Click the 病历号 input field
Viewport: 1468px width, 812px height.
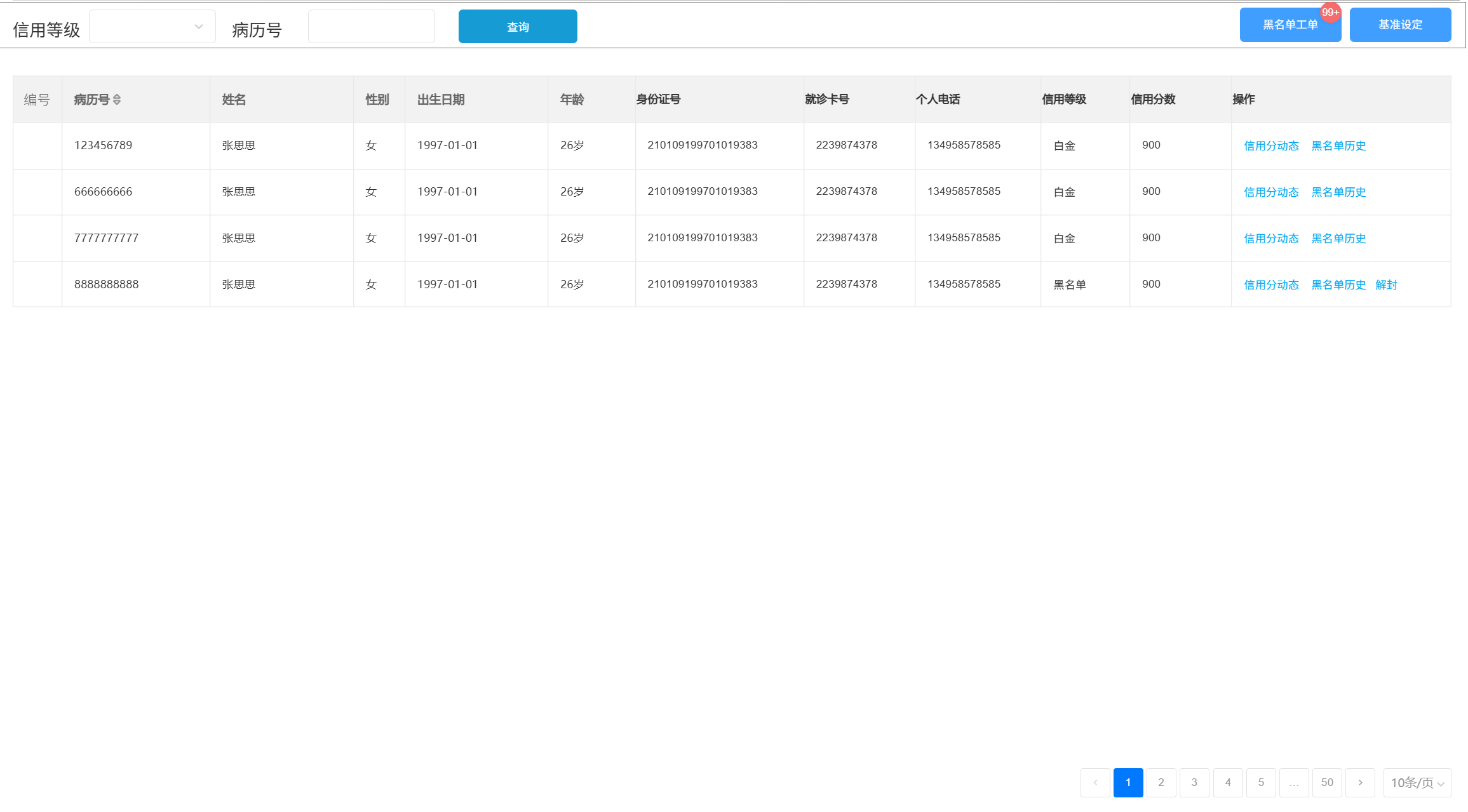371,27
